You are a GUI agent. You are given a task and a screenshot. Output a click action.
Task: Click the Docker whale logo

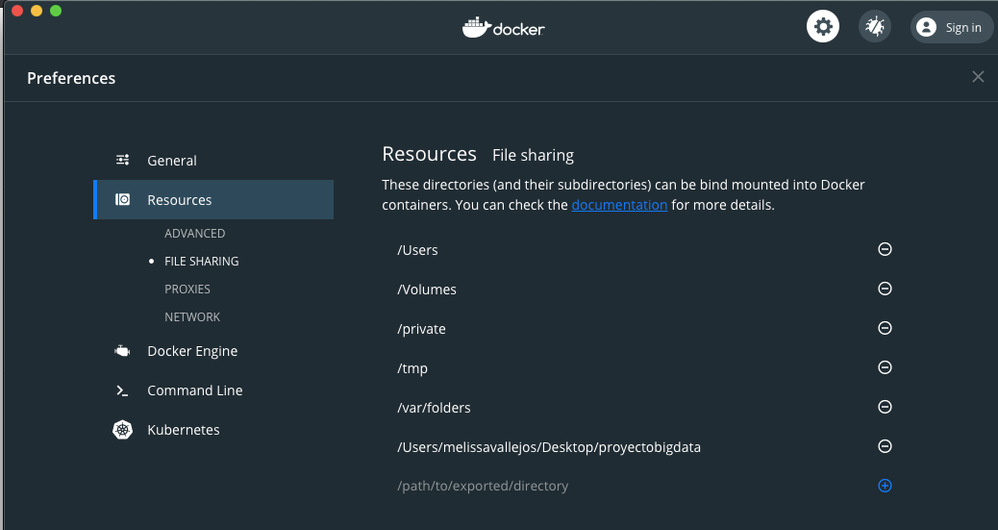pyautogui.click(x=503, y=28)
